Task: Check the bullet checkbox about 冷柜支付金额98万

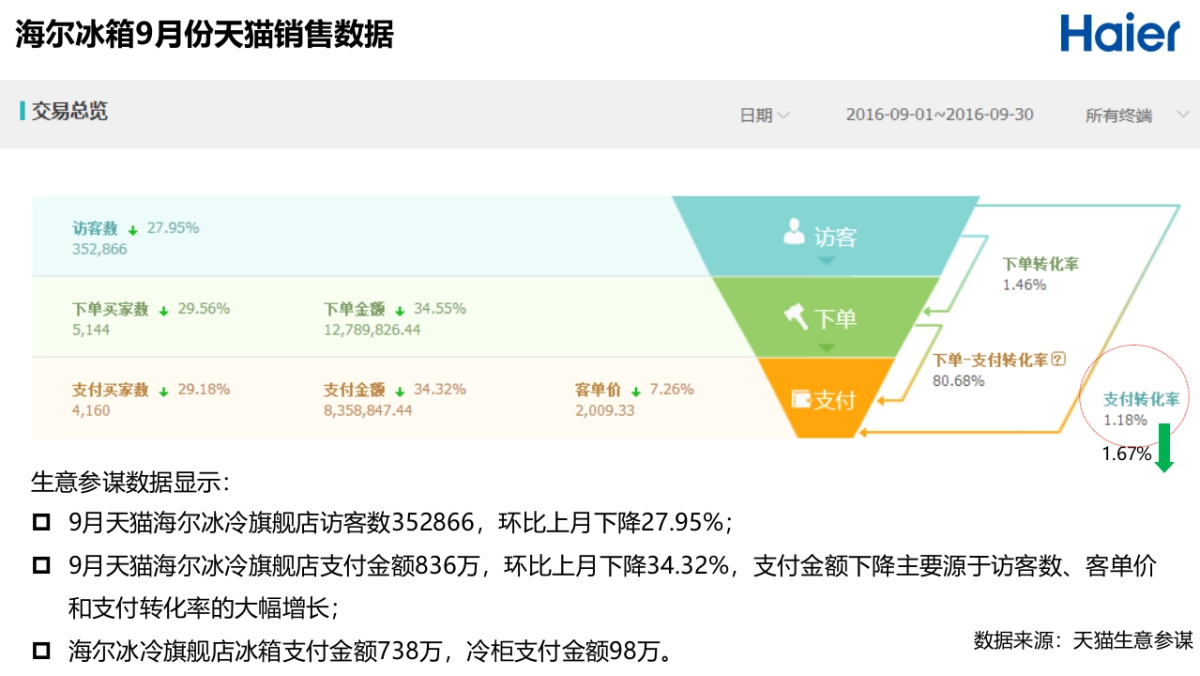Action: 42,650
